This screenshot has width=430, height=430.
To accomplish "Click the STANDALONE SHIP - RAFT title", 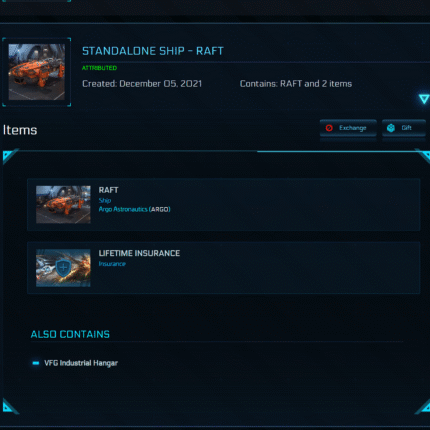I will pyautogui.click(x=153, y=51).
